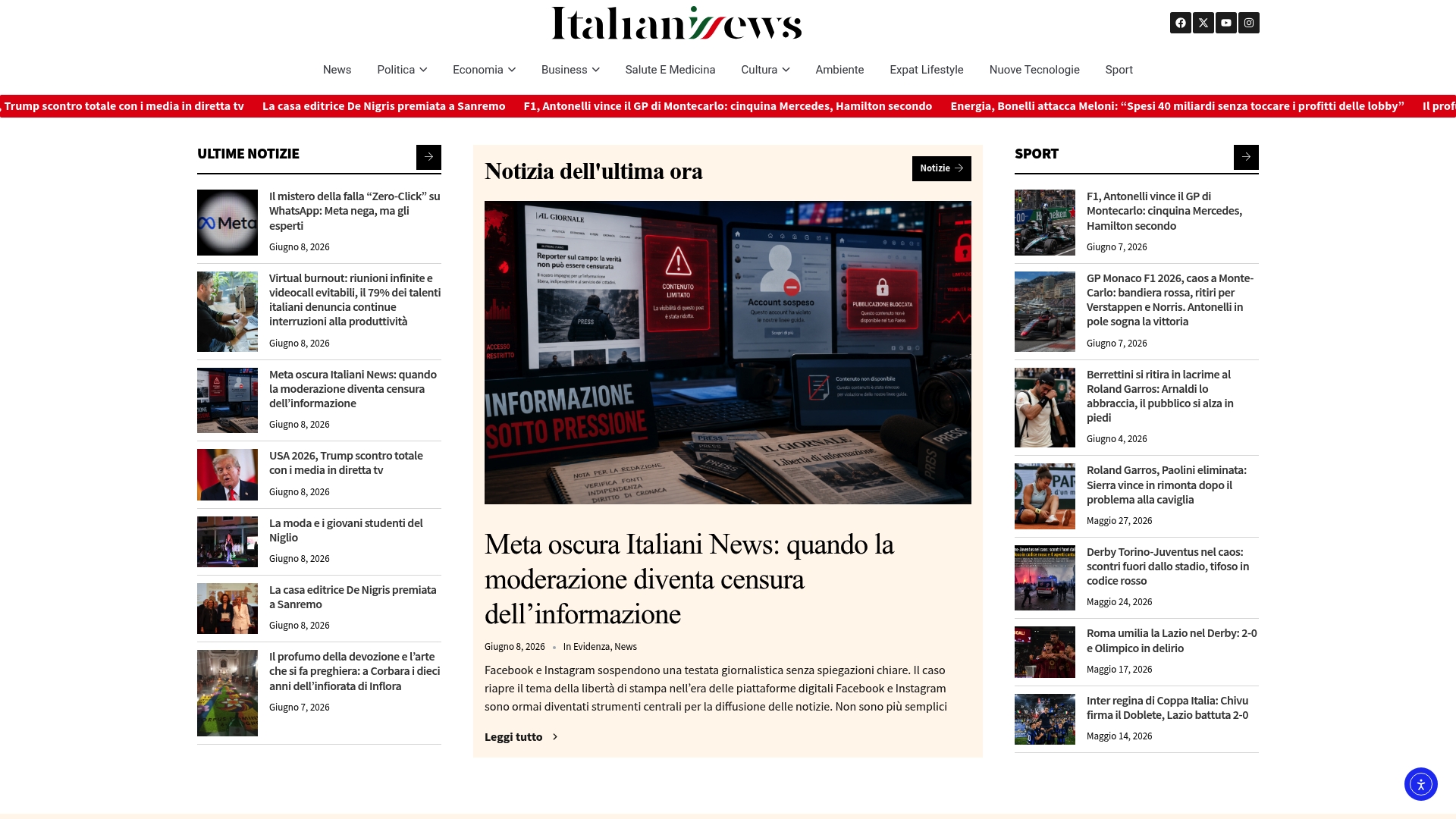Click the featured article News category link
The width and height of the screenshot is (1456, 819).
(x=626, y=647)
